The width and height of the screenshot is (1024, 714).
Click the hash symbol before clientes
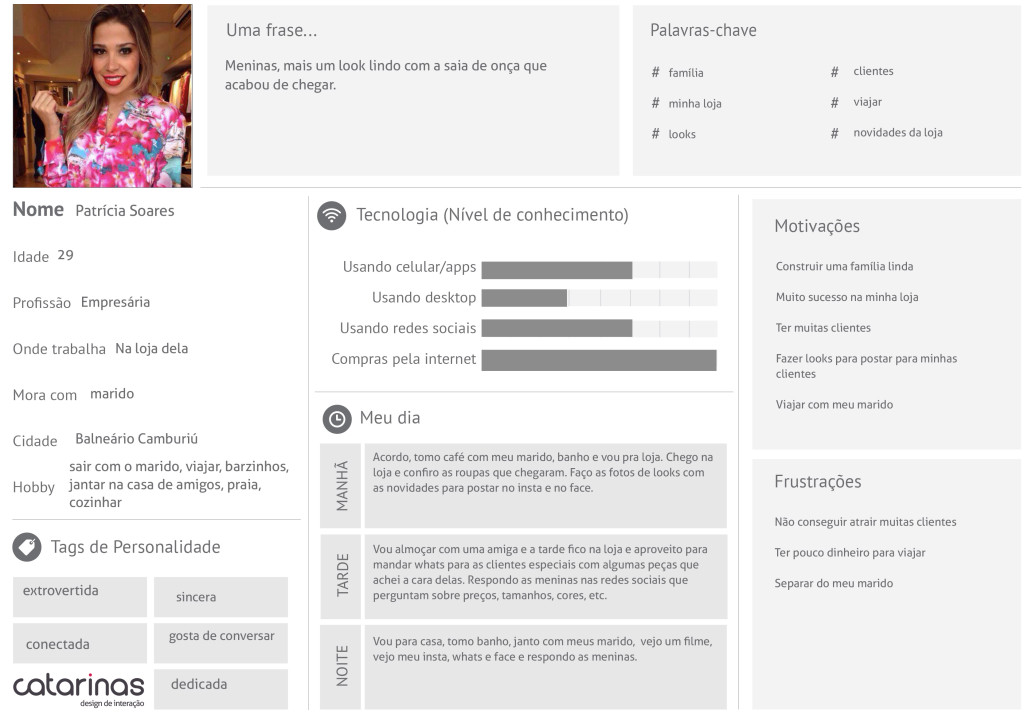(x=834, y=72)
